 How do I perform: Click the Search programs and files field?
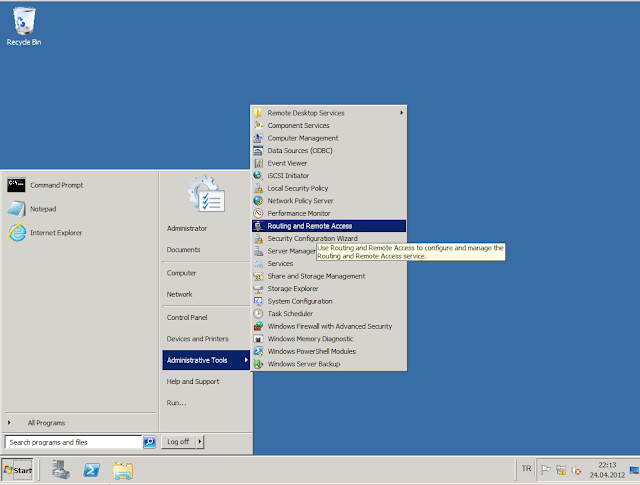(x=73, y=441)
